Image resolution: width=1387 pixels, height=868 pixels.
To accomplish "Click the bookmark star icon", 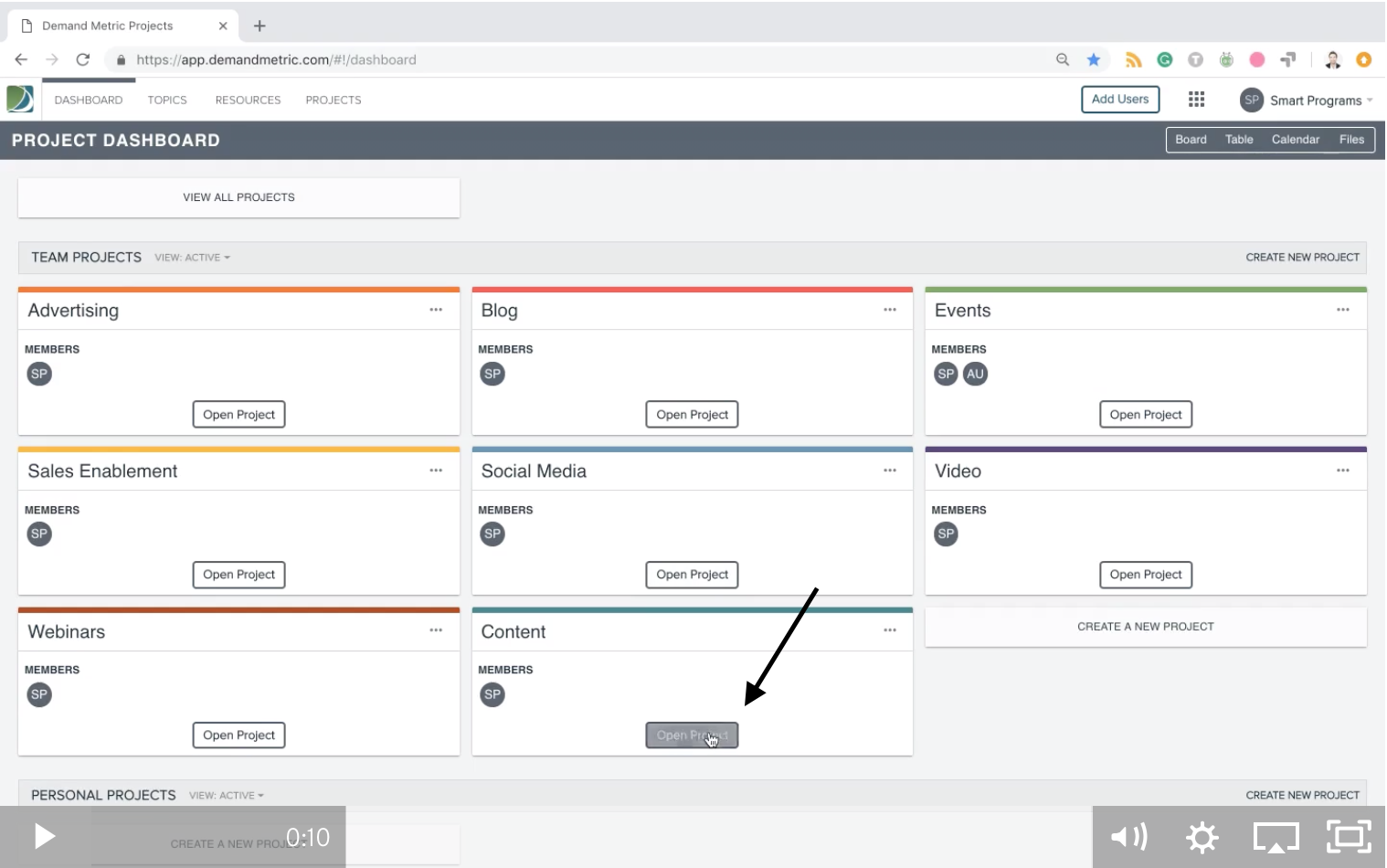I will [x=1094, y=59].
